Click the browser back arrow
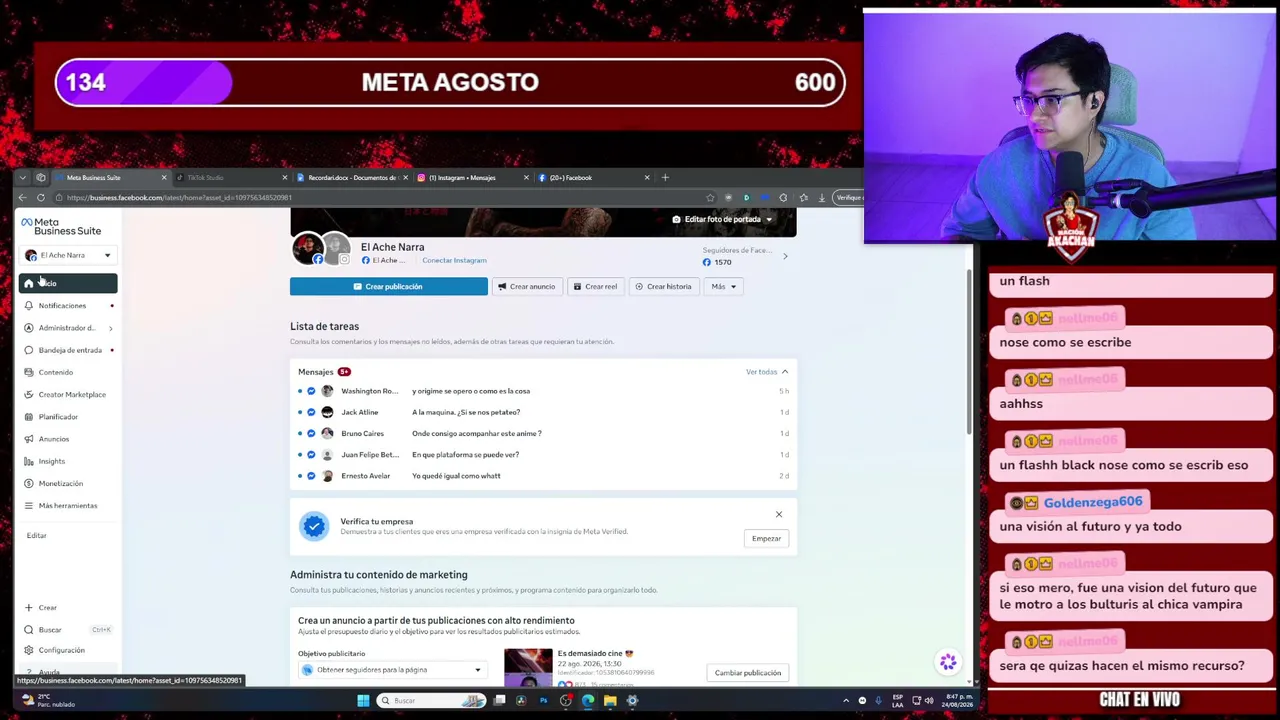The height and width of the screenshot is (720, 1280). (23, 197)
